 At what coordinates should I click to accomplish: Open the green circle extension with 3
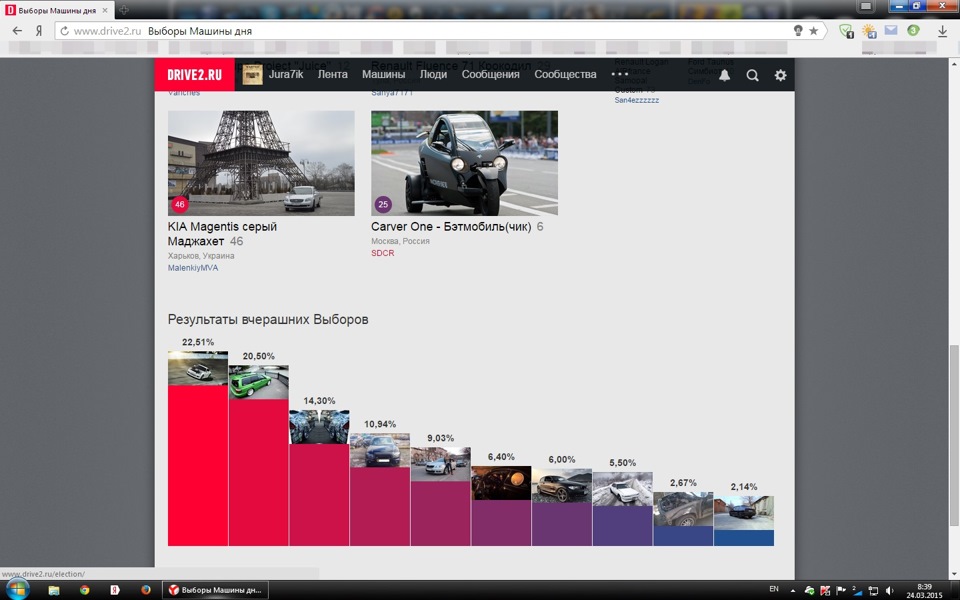point(913,30)
